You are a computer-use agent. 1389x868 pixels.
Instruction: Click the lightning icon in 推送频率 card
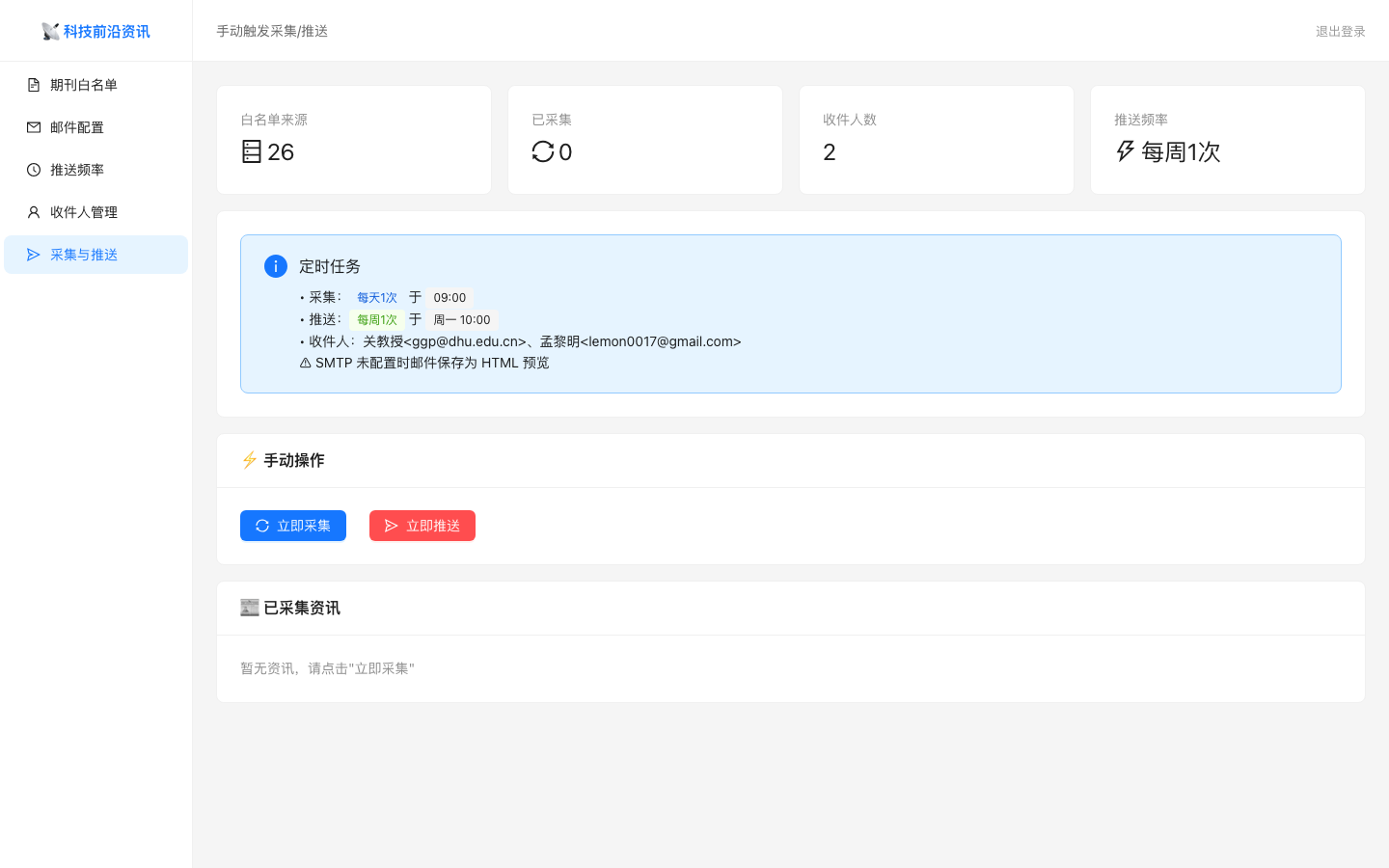[1126, 151]
